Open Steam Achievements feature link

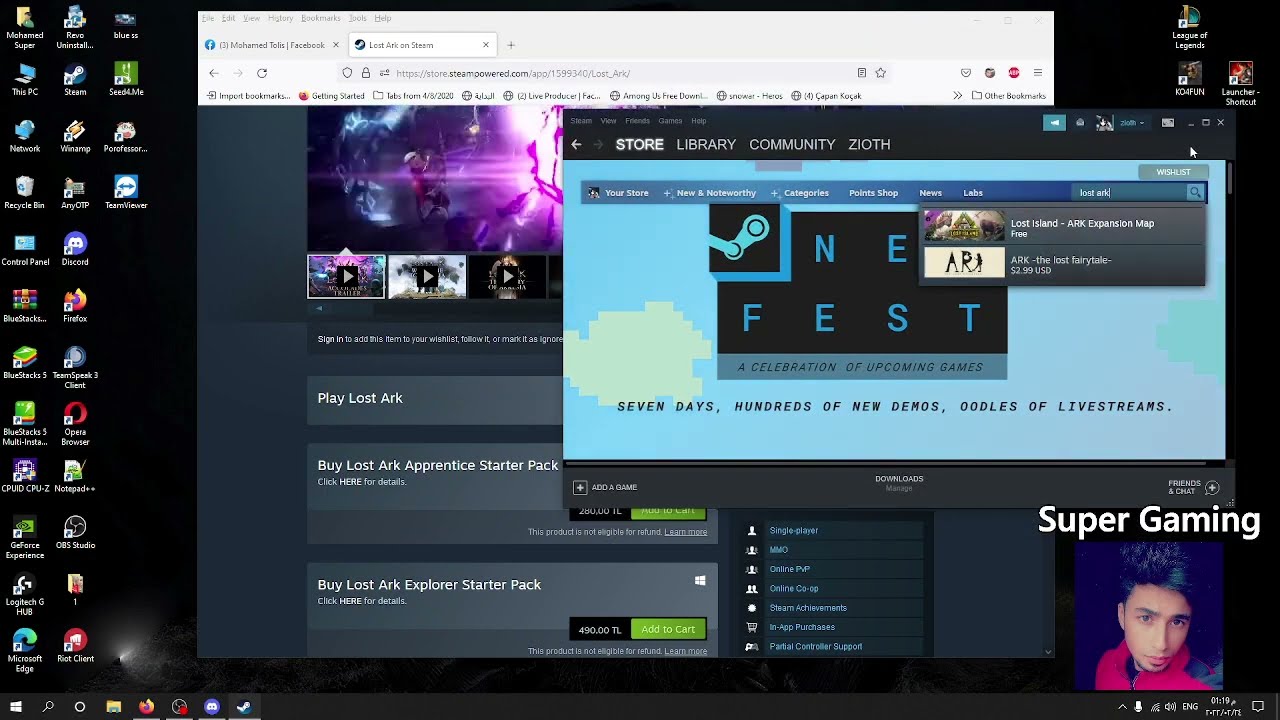[x=808, y=608]
